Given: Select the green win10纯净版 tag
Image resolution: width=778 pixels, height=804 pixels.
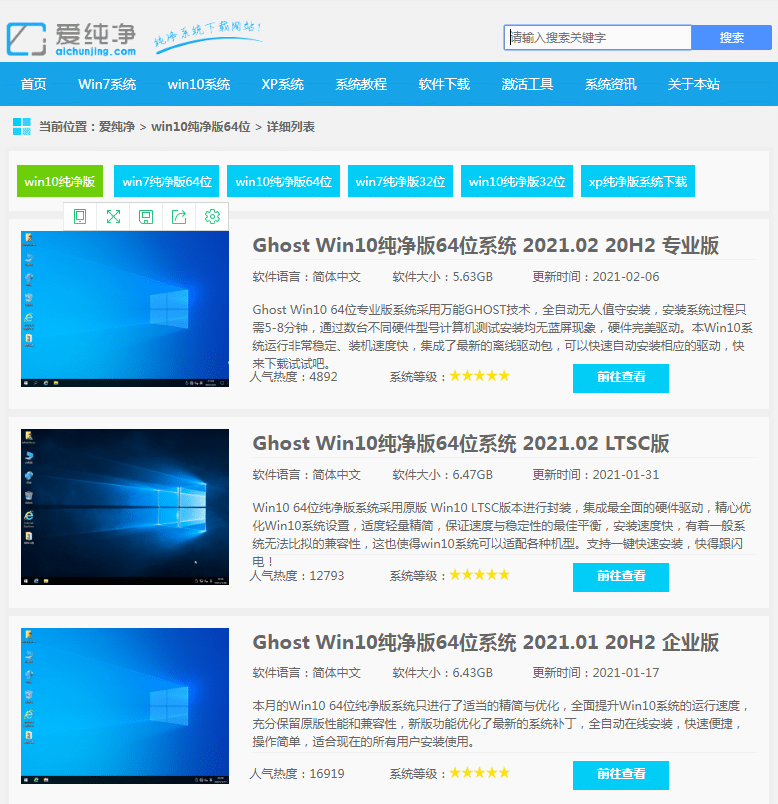Looking at the screenshot, I should coord(60,181).
